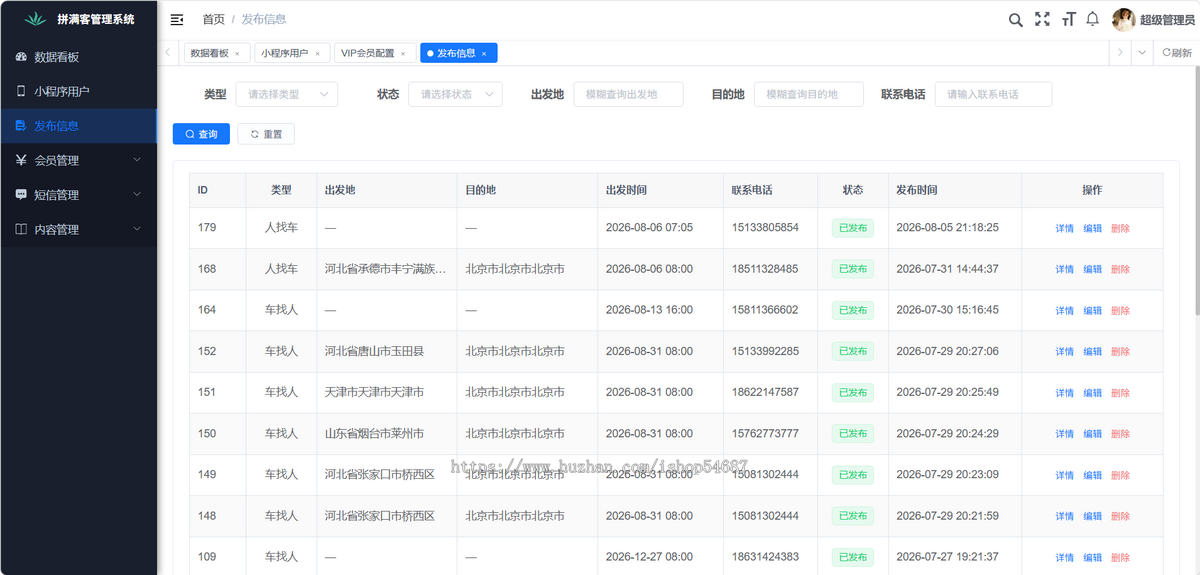Click the 数据看板 dashboard icon in sidebar
Image resolution: width=1200 pixels, height=575 pixels.
(x=21, y=57)
